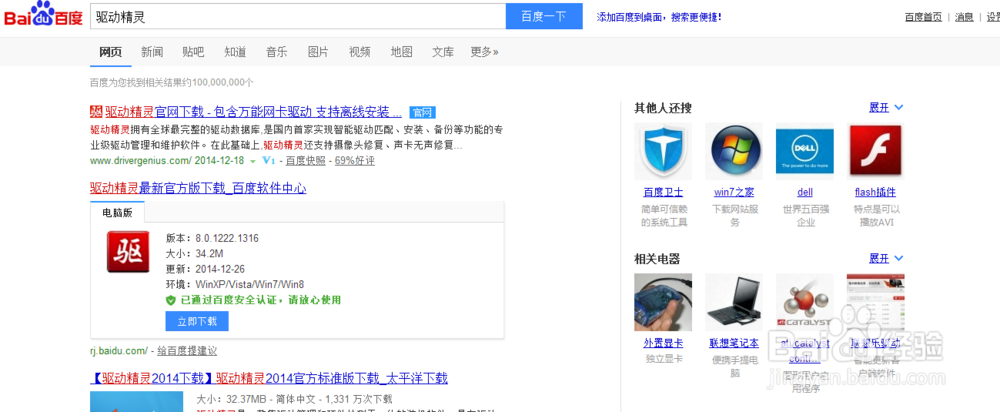Open the 外置显卡 link

click(663, 343)
